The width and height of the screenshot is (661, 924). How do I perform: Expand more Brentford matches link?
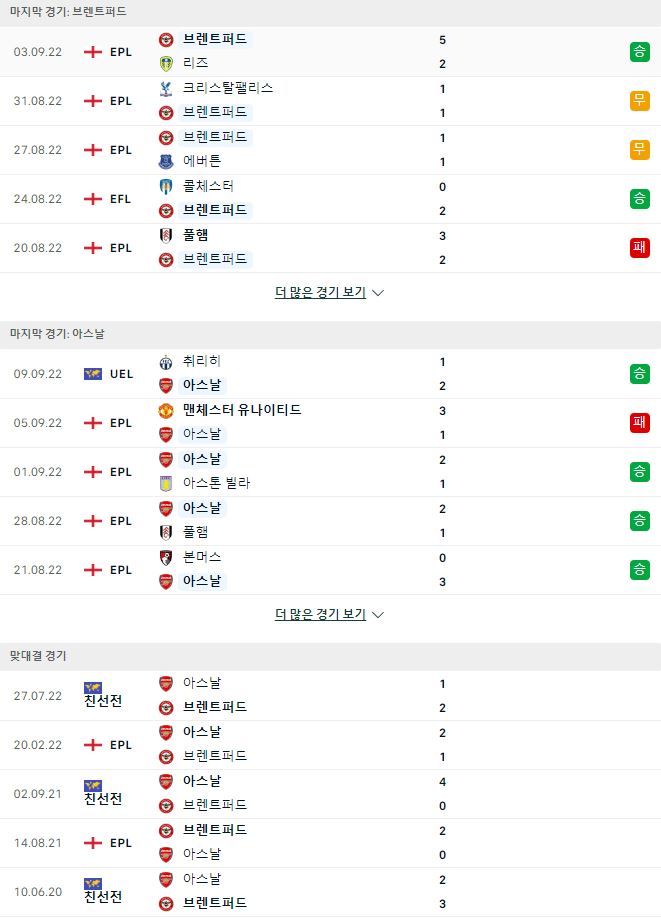[x=320, y=292]
